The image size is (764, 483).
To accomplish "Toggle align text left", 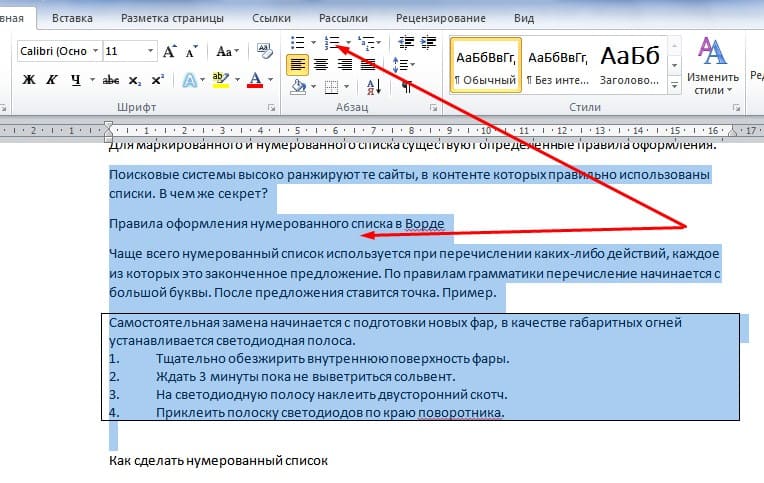I will (297, 64).
